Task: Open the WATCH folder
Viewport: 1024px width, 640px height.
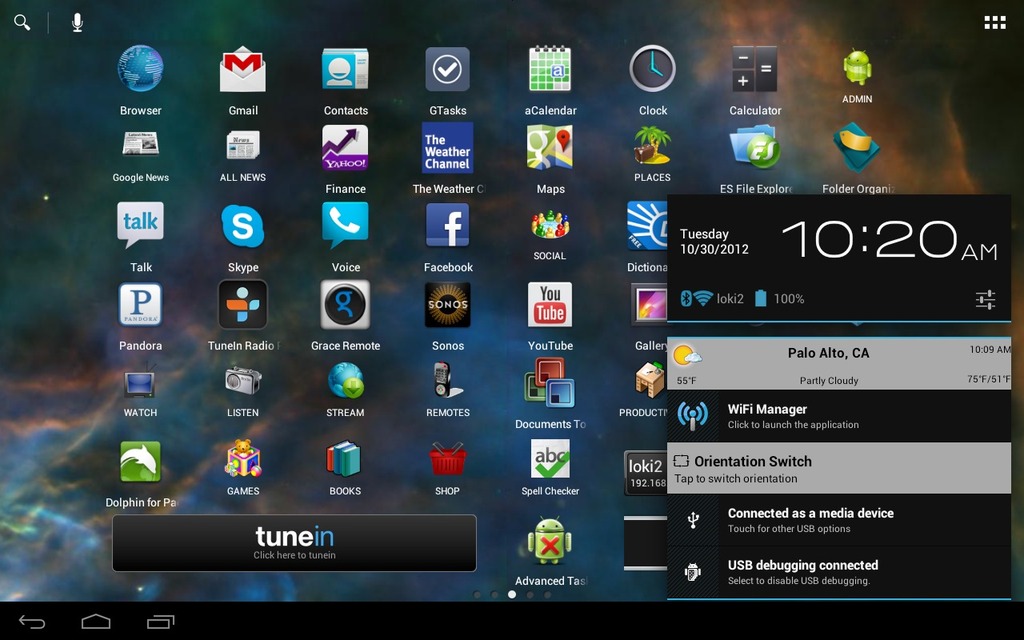Action: pyautogui.click(x=140, y=382)
